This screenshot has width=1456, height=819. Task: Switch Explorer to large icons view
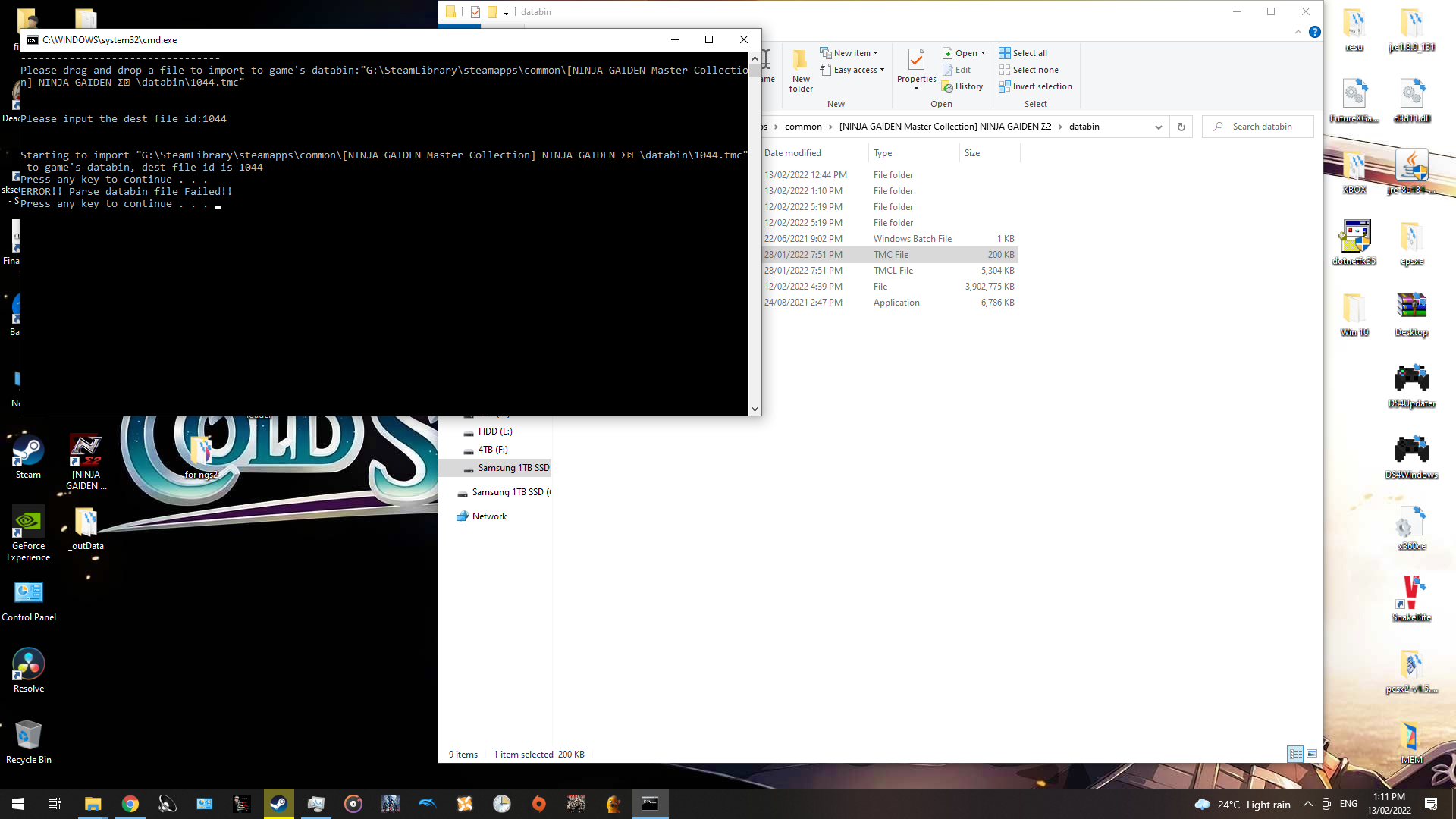click(x=1312, y=754)
